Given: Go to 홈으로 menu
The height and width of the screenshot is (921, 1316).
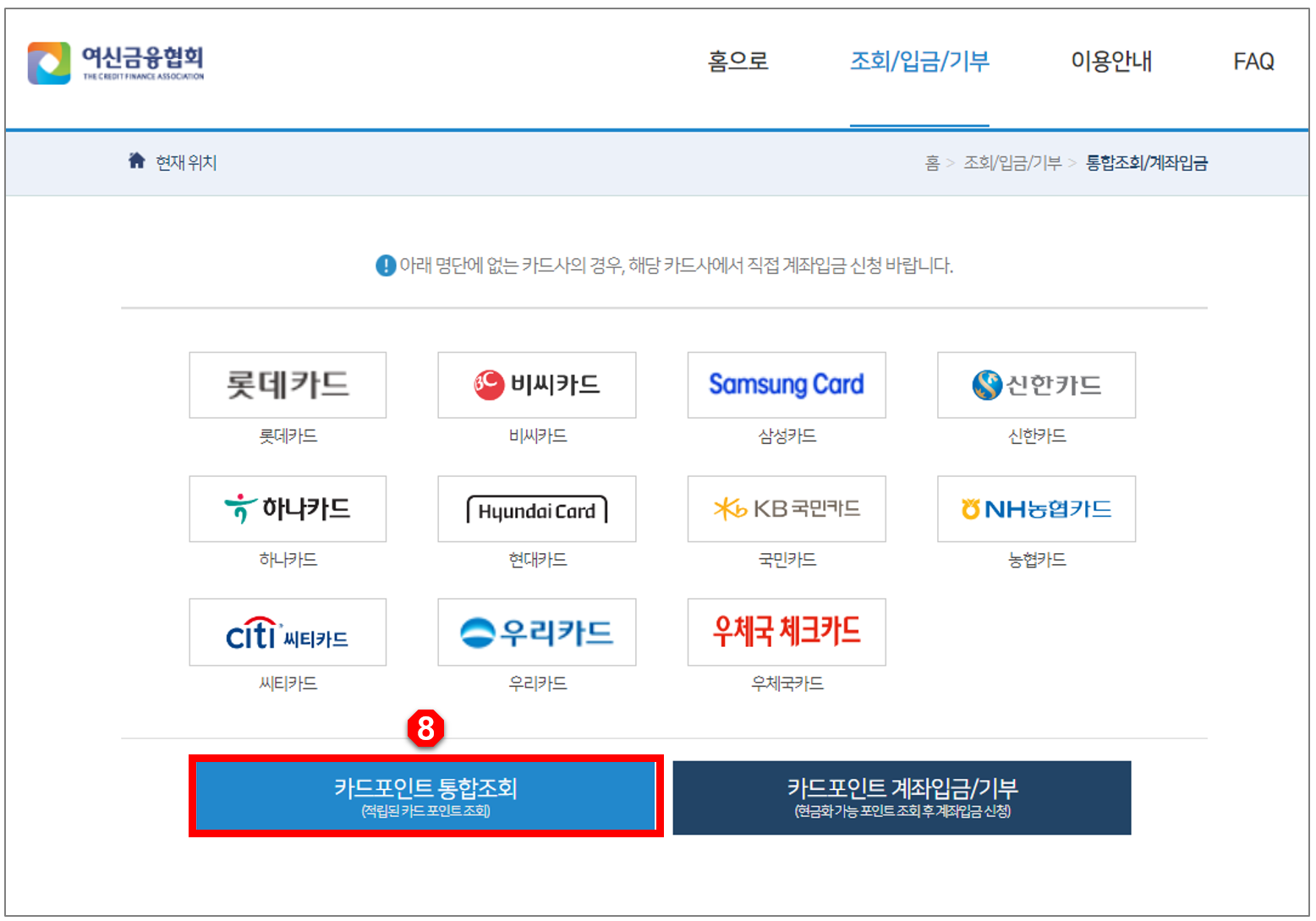Looking at the screenshot, I should 738,62.
